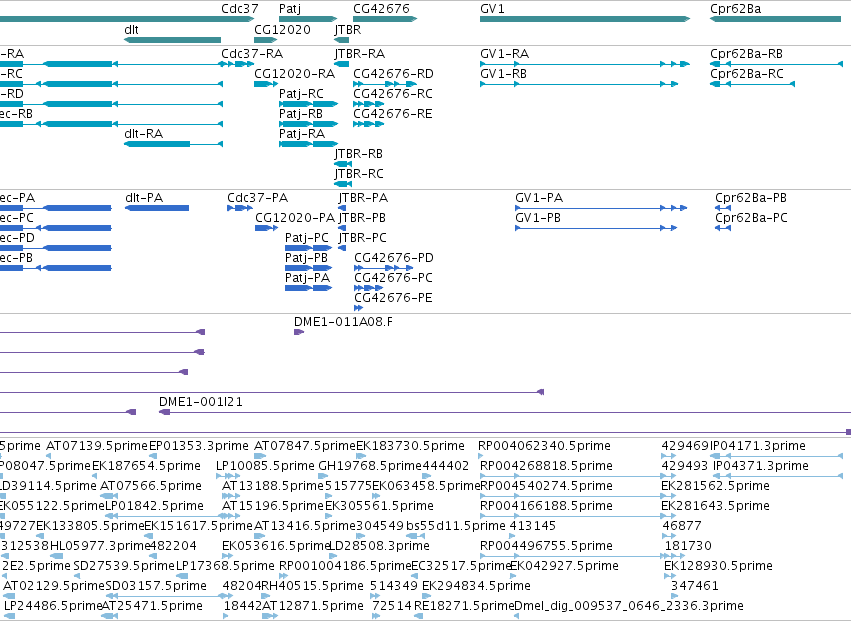Click EST label EP01353.3prime
Screen dimensions: 851x621
pos(199,446)
